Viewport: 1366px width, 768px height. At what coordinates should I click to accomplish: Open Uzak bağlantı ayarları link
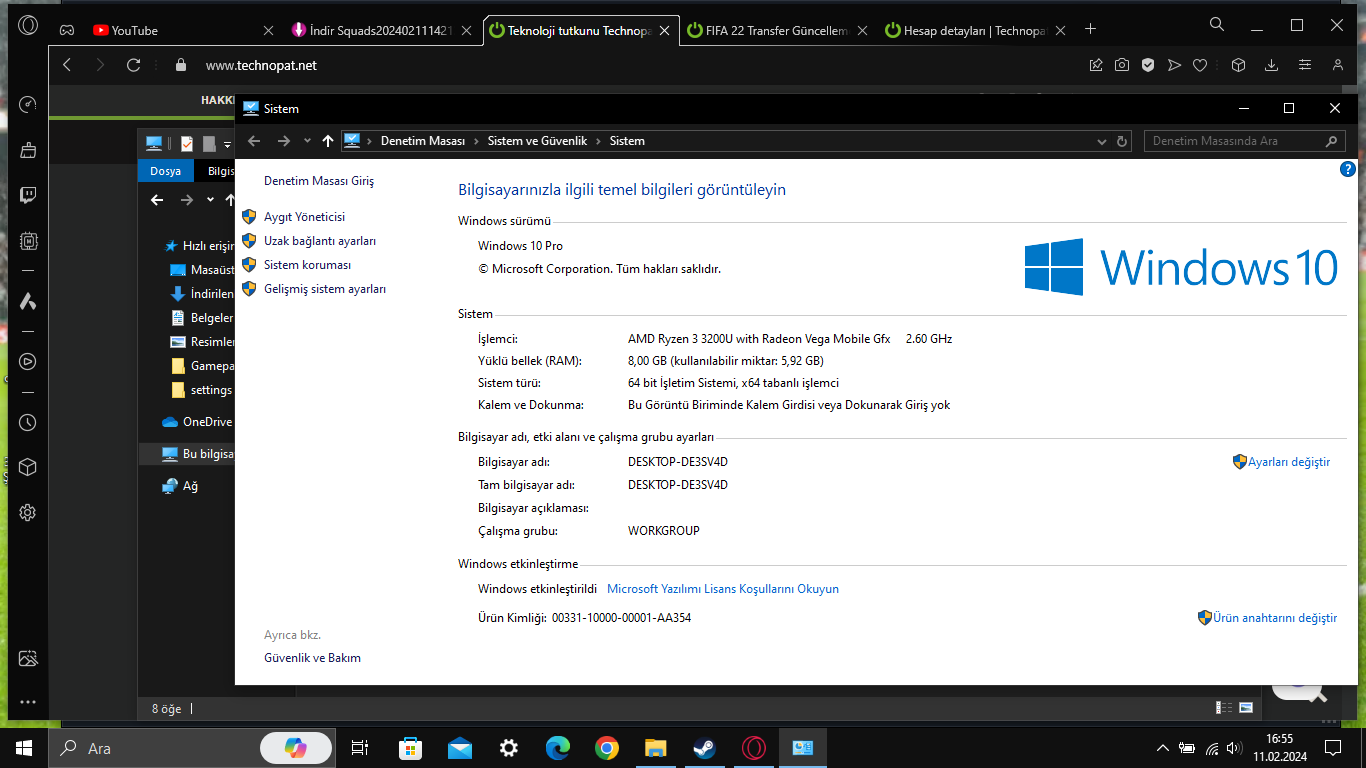tap(320, 241)
